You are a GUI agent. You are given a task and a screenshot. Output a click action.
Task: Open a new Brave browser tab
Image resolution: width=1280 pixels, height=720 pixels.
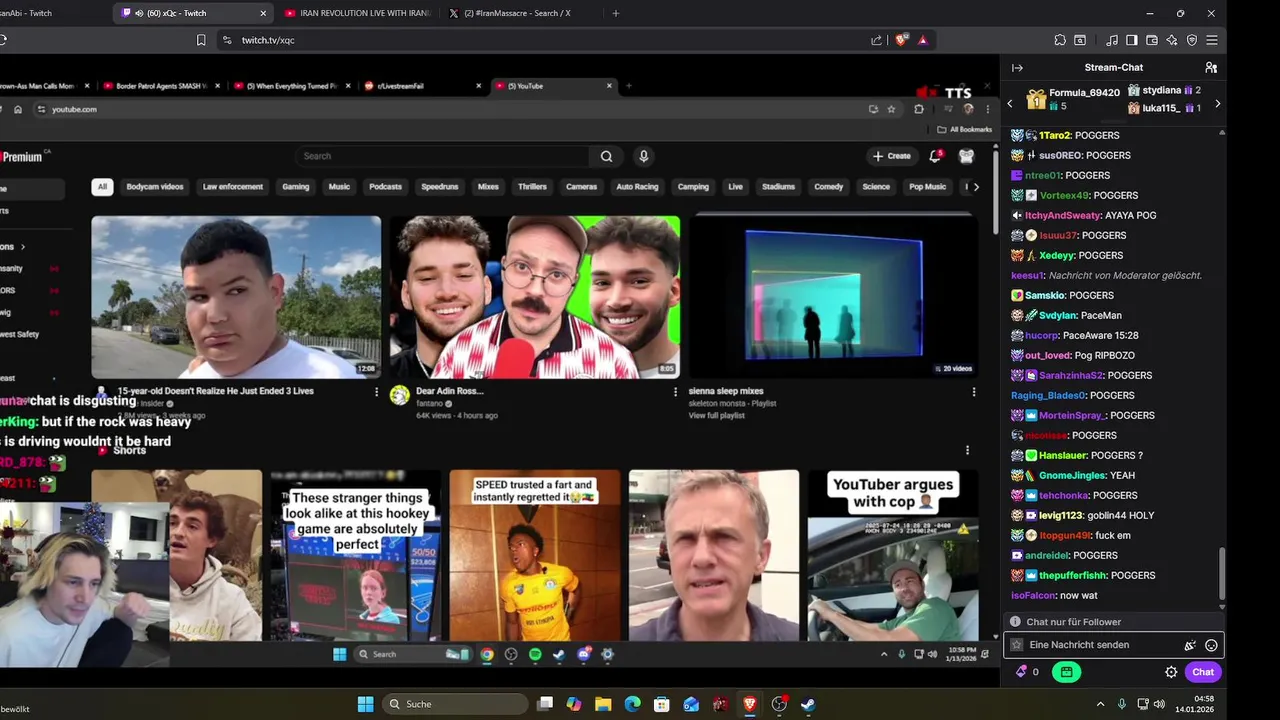[615, 13]
